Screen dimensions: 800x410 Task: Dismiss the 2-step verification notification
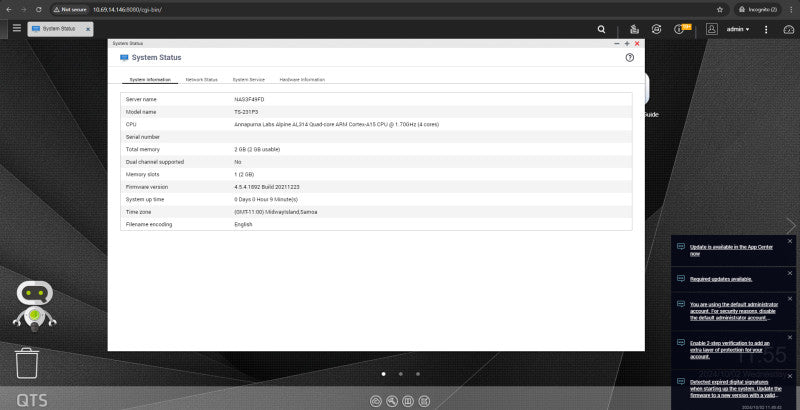tap(790, 338)
